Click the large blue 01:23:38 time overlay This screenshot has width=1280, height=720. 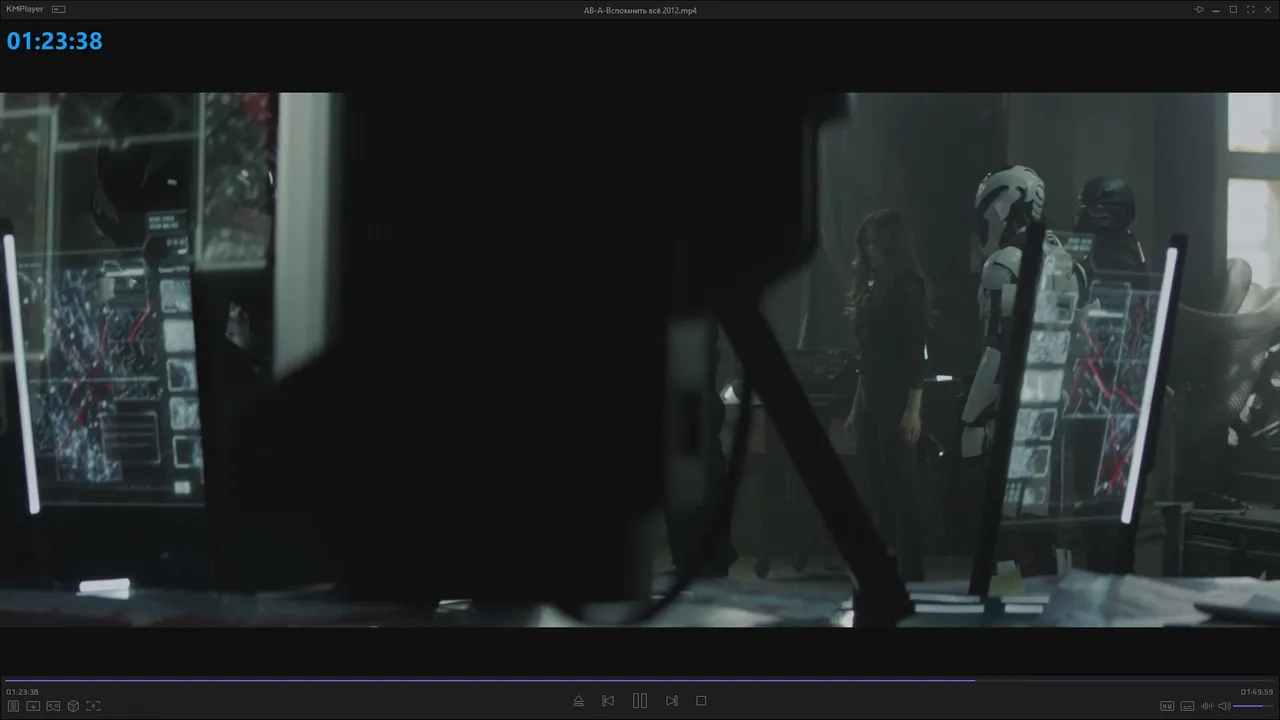[55, 41]
